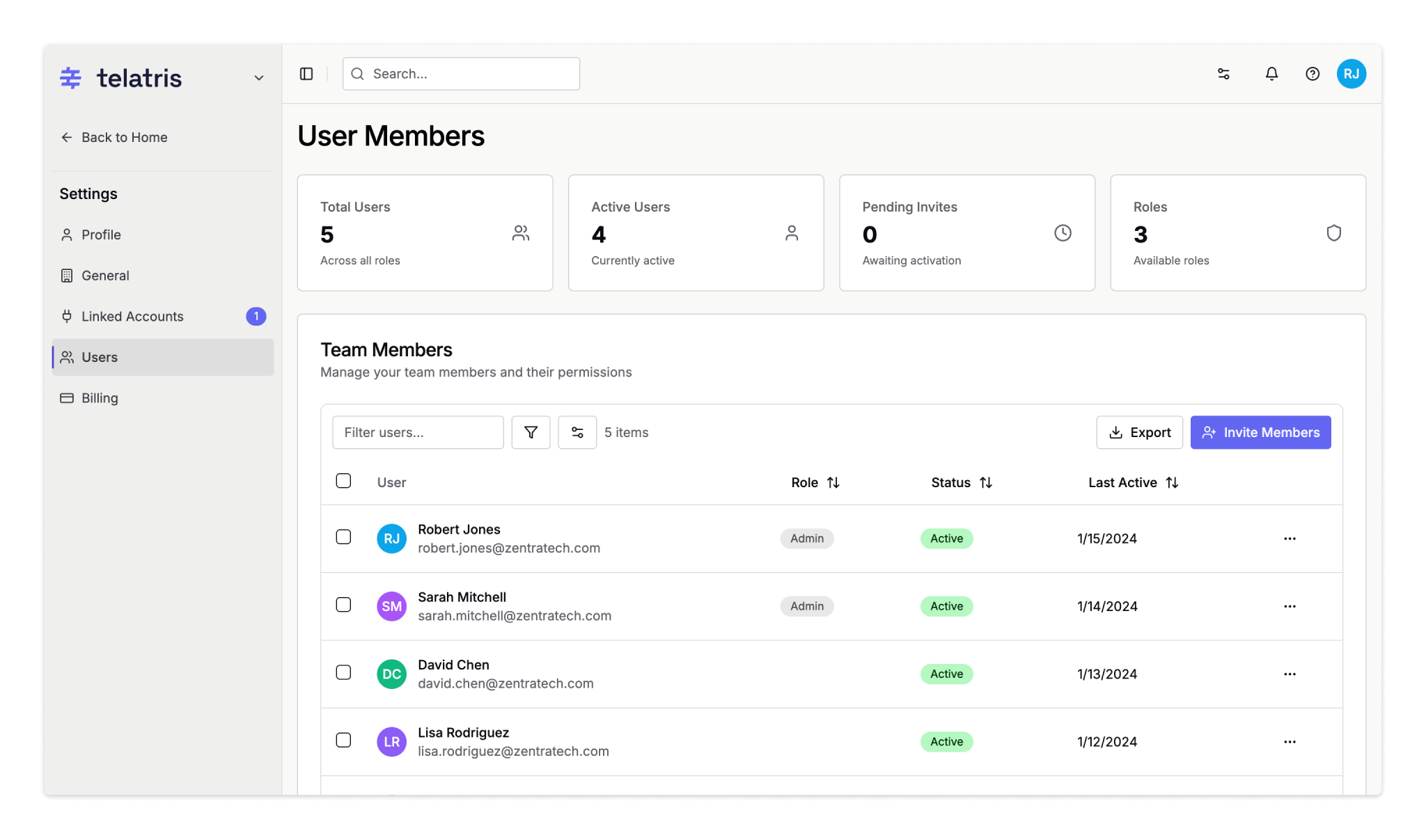Click the funnel filter icon
This screenshot has height=840, width=1426.
531,432
